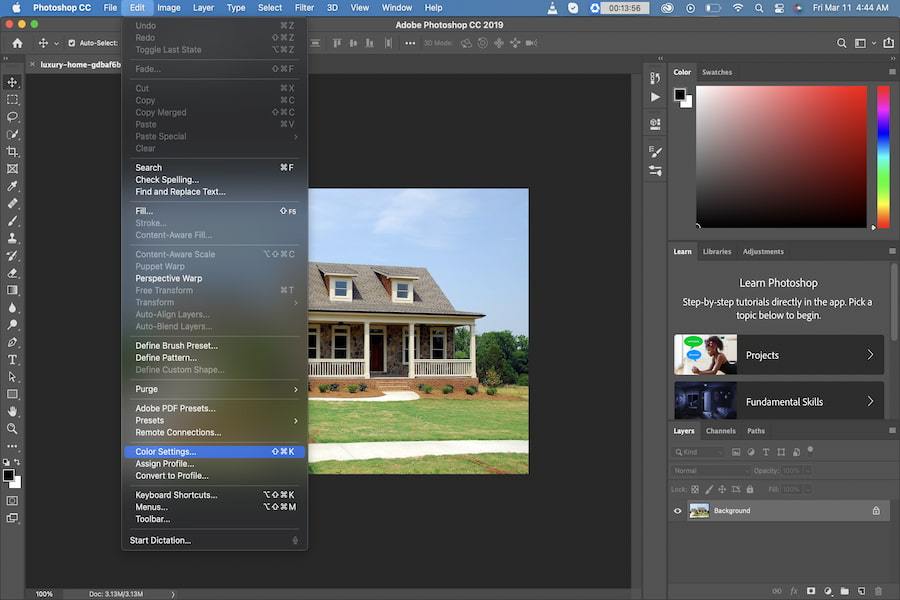Screen dimensions: 900x600
Task: Click the Home icon in options bar
Action: 17,43
